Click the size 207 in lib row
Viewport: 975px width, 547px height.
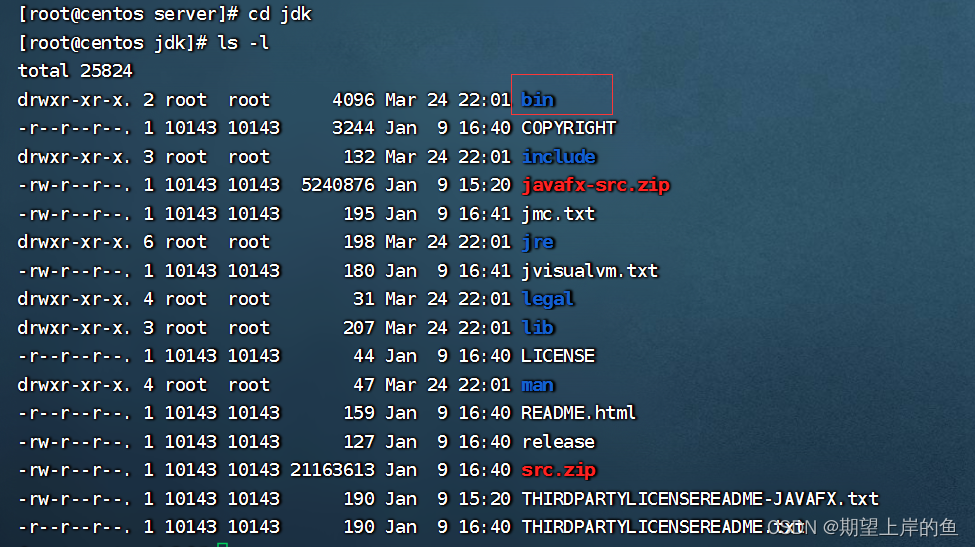point(359,328)
